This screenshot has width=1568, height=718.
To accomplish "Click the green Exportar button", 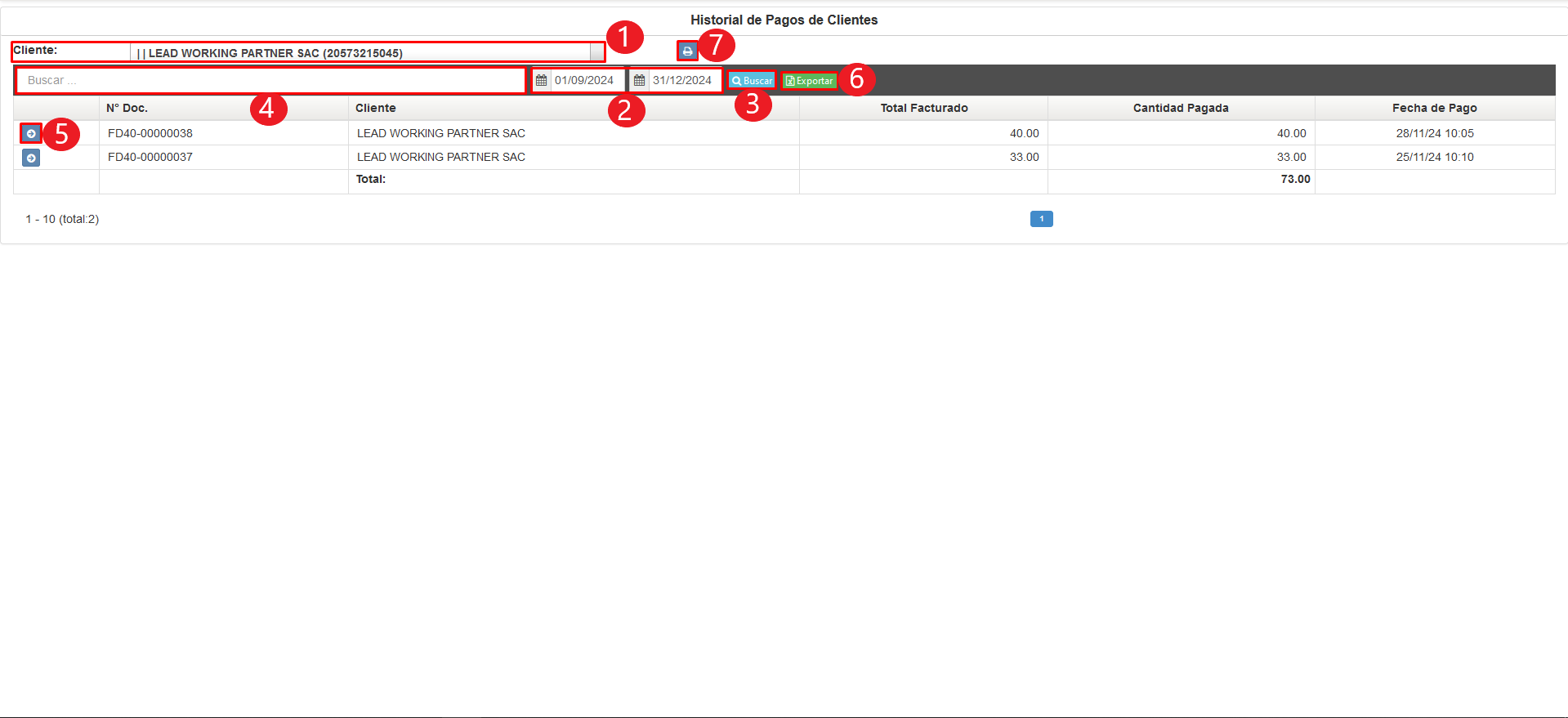I will [x=810, y=81].
